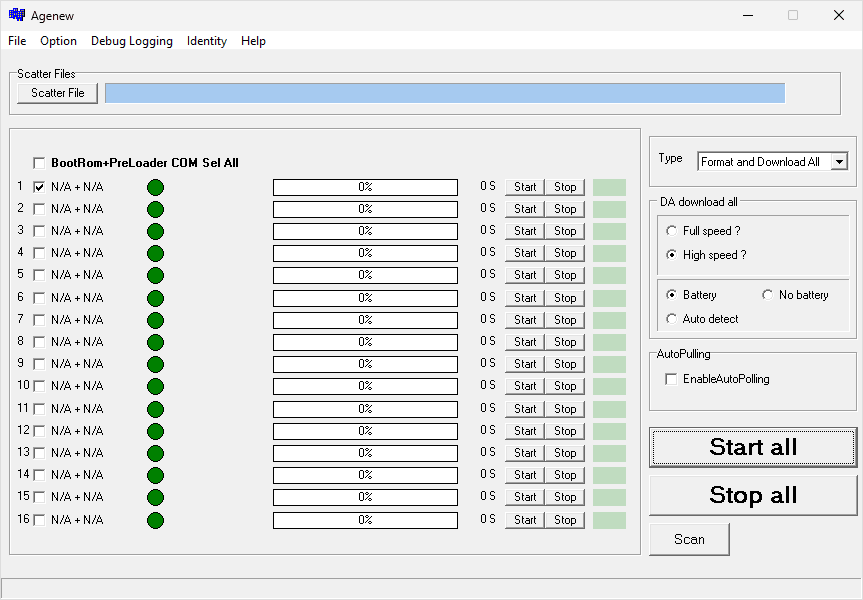This screenshot has height=600, width=863.
Task: Click the green status indicator for row 4
Action: click(x=155, y=253)
